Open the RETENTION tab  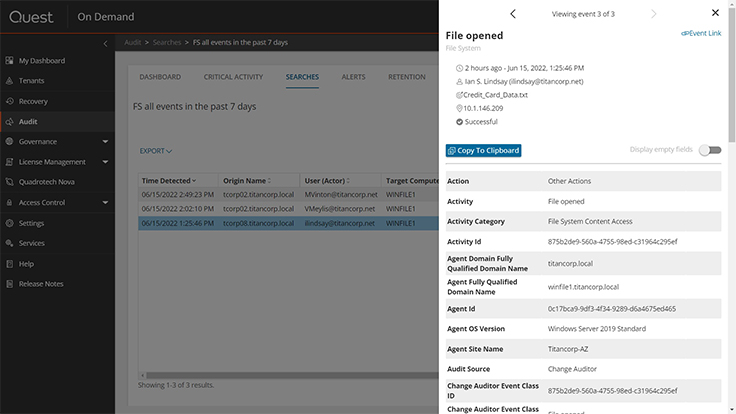point(406,77)
